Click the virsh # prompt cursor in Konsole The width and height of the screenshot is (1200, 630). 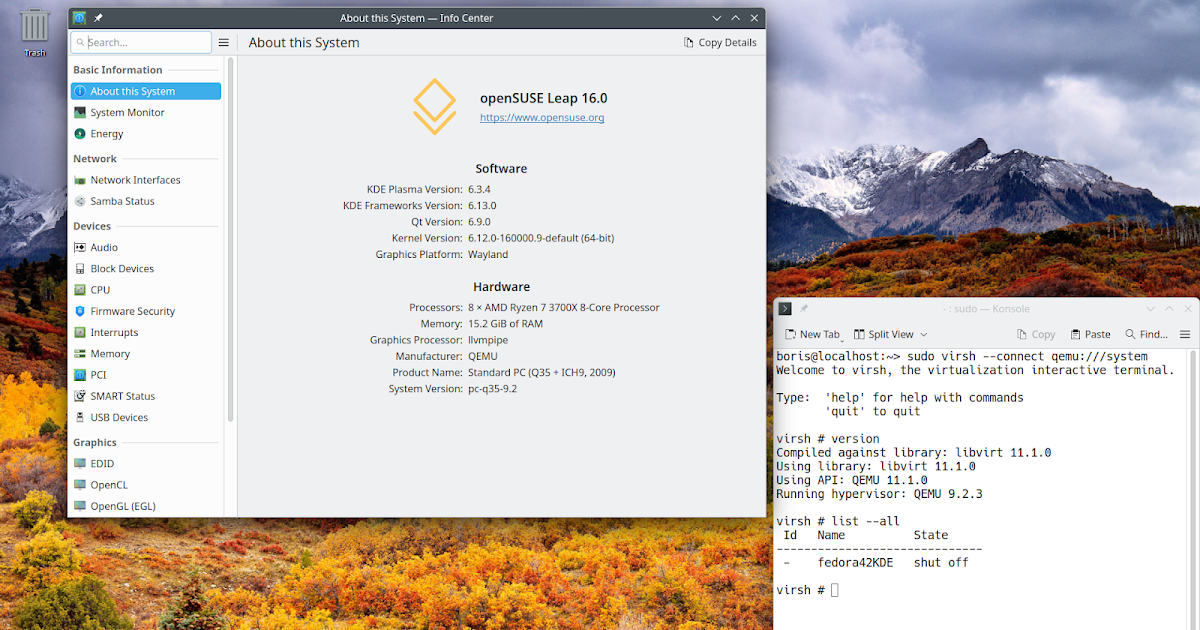point(835,590)
